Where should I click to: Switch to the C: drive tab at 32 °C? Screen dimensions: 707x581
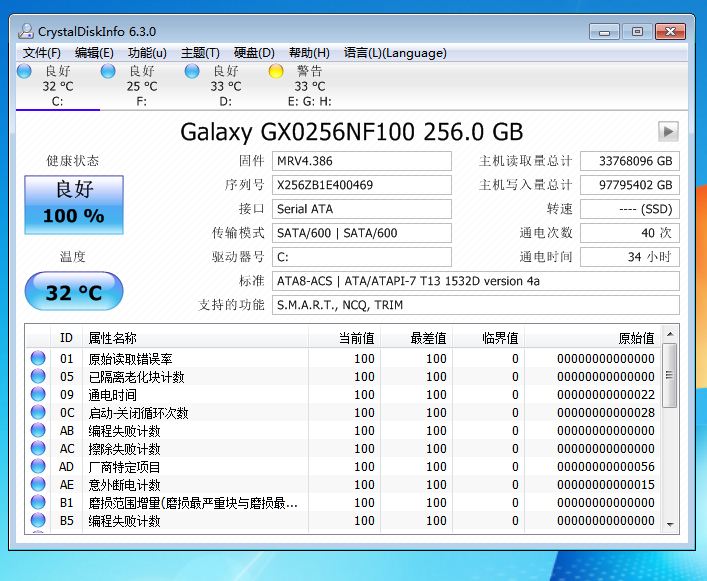click(x=58, y=86)
